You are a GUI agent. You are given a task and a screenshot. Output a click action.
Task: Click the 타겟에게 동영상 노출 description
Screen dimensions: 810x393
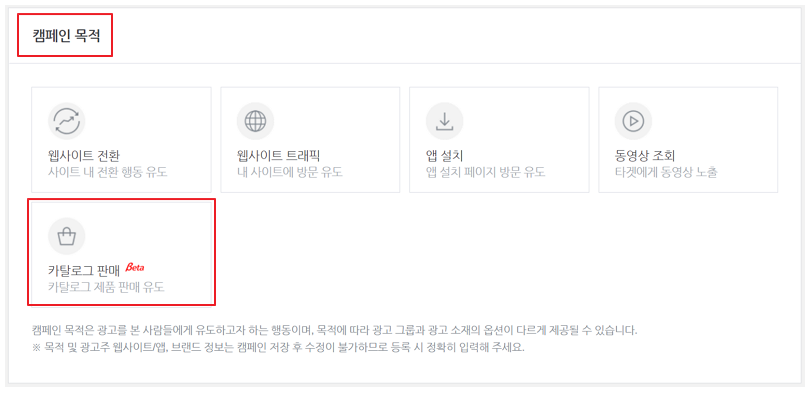666,172
